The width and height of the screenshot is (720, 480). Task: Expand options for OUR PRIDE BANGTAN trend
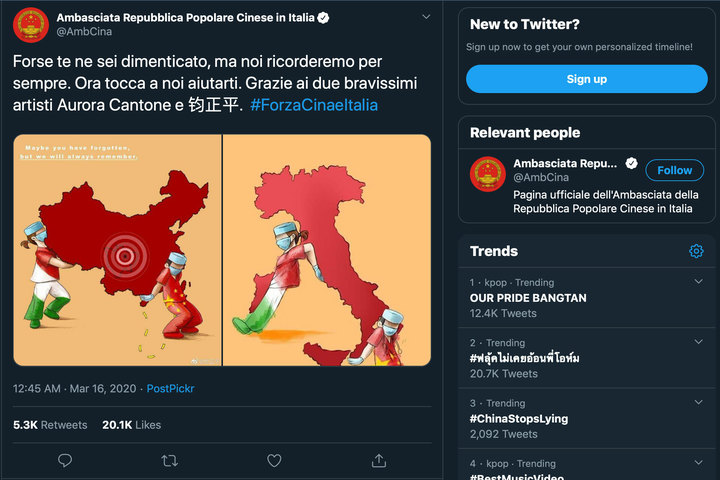(x=698, y=282)
